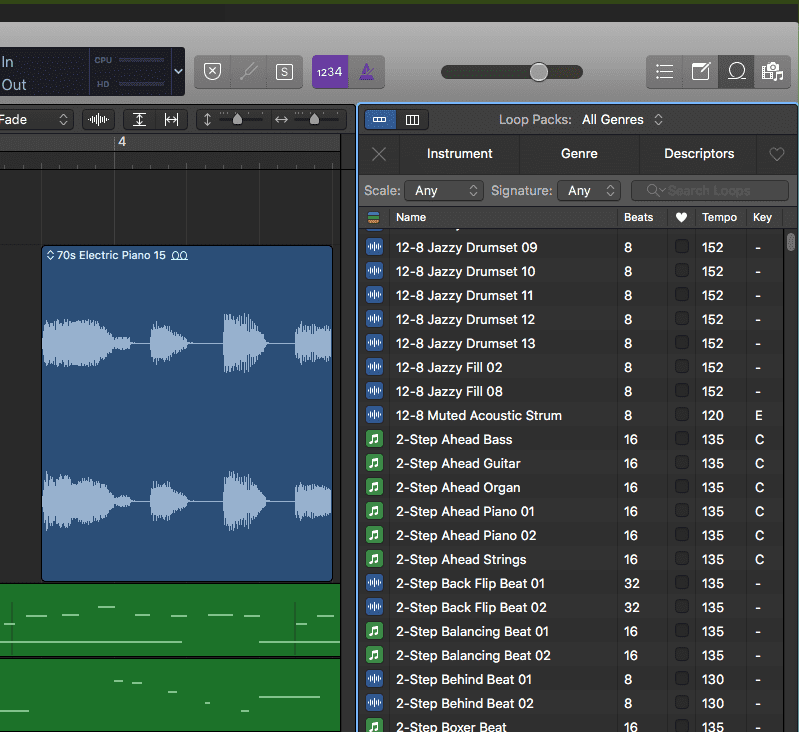Open the List Editors icon
Image resolution: width=799 pixels, height=732 pixels.
[x=664, y=72]
